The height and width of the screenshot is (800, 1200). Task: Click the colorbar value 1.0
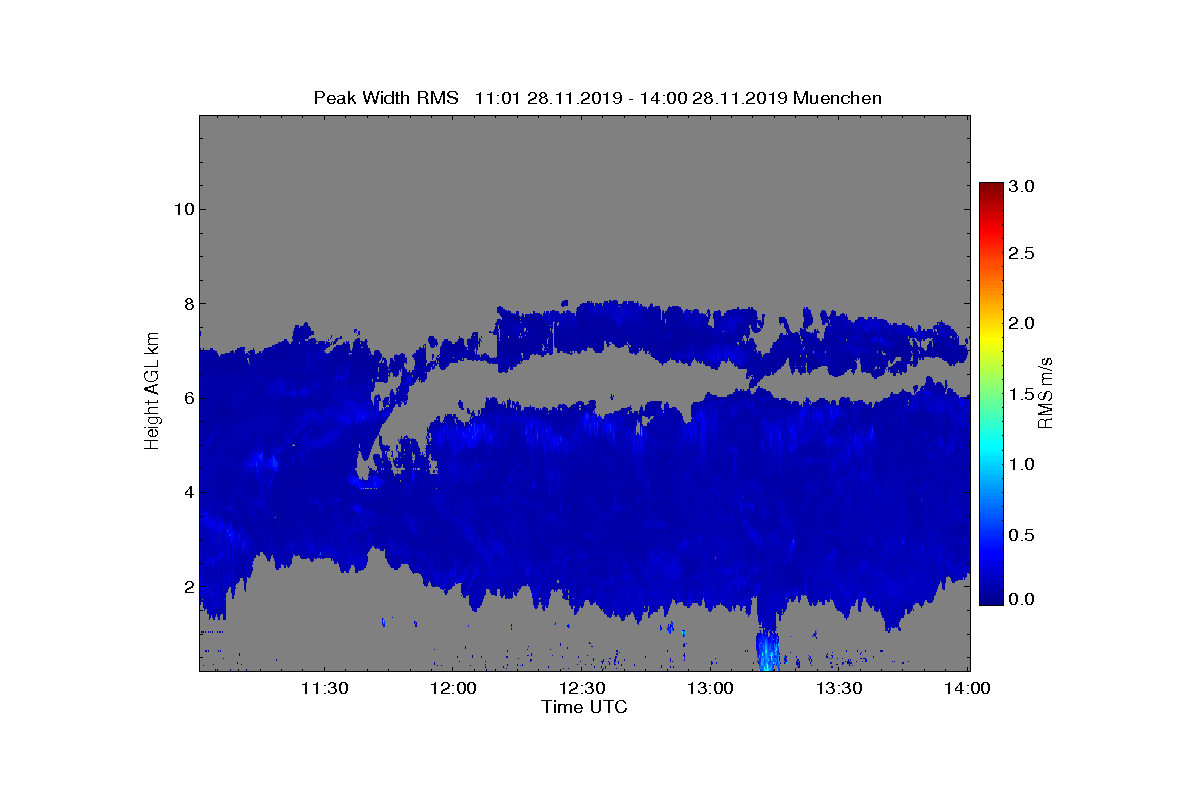coord(1022,464)
